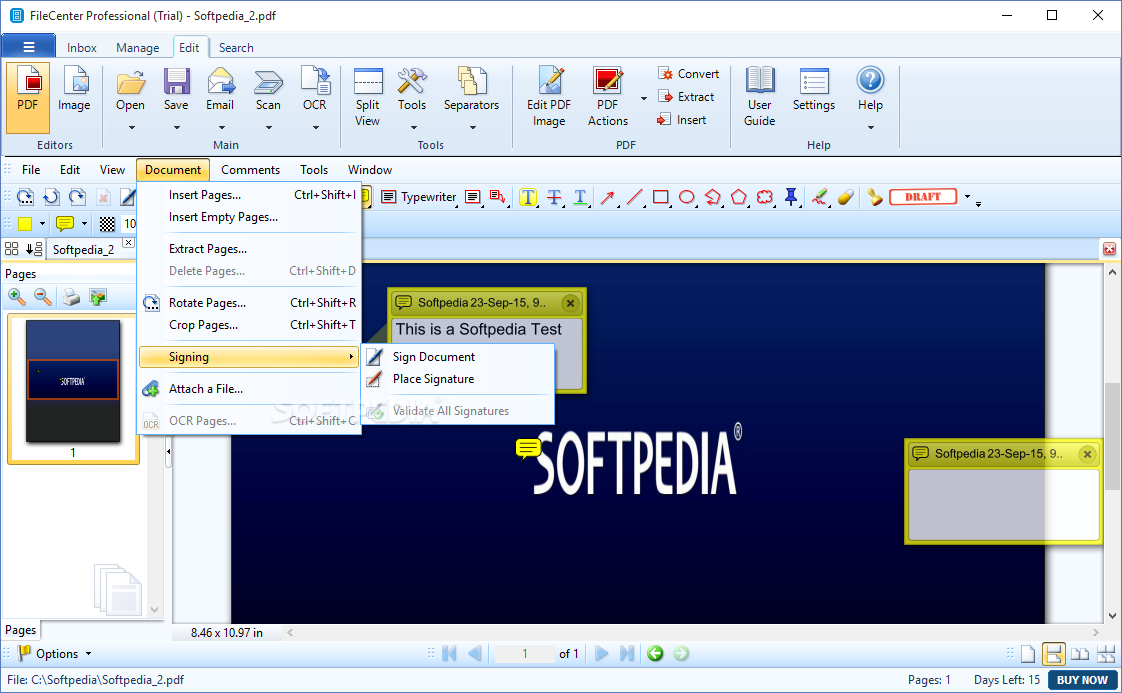
Task: Expand the Save dropdown arrow
Action: (176, 128)
